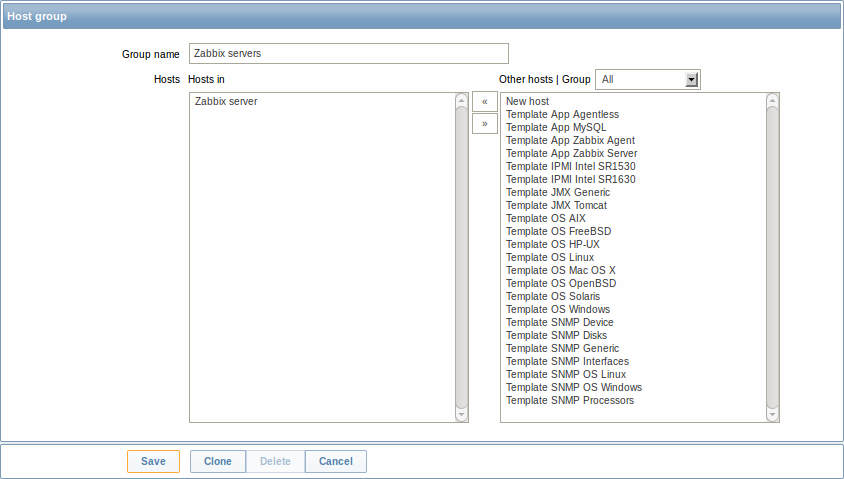This screenshot has height=479, width=844.
Task: Click the Group name input field
Action: [x=349, y=53]
